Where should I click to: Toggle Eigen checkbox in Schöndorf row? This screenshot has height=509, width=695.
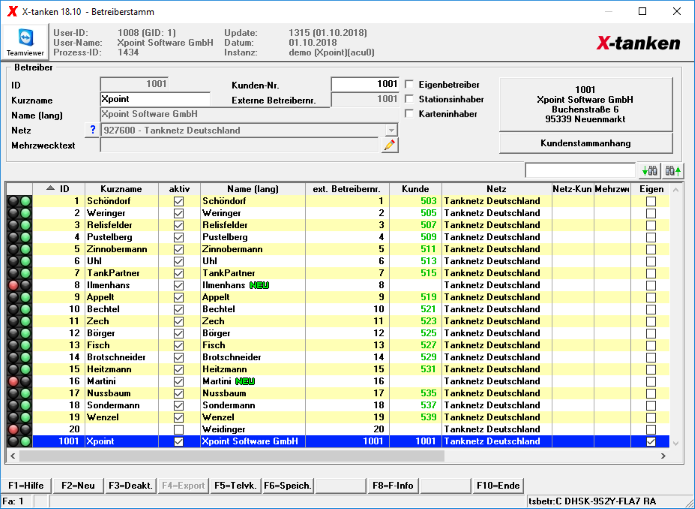[651, 201]
